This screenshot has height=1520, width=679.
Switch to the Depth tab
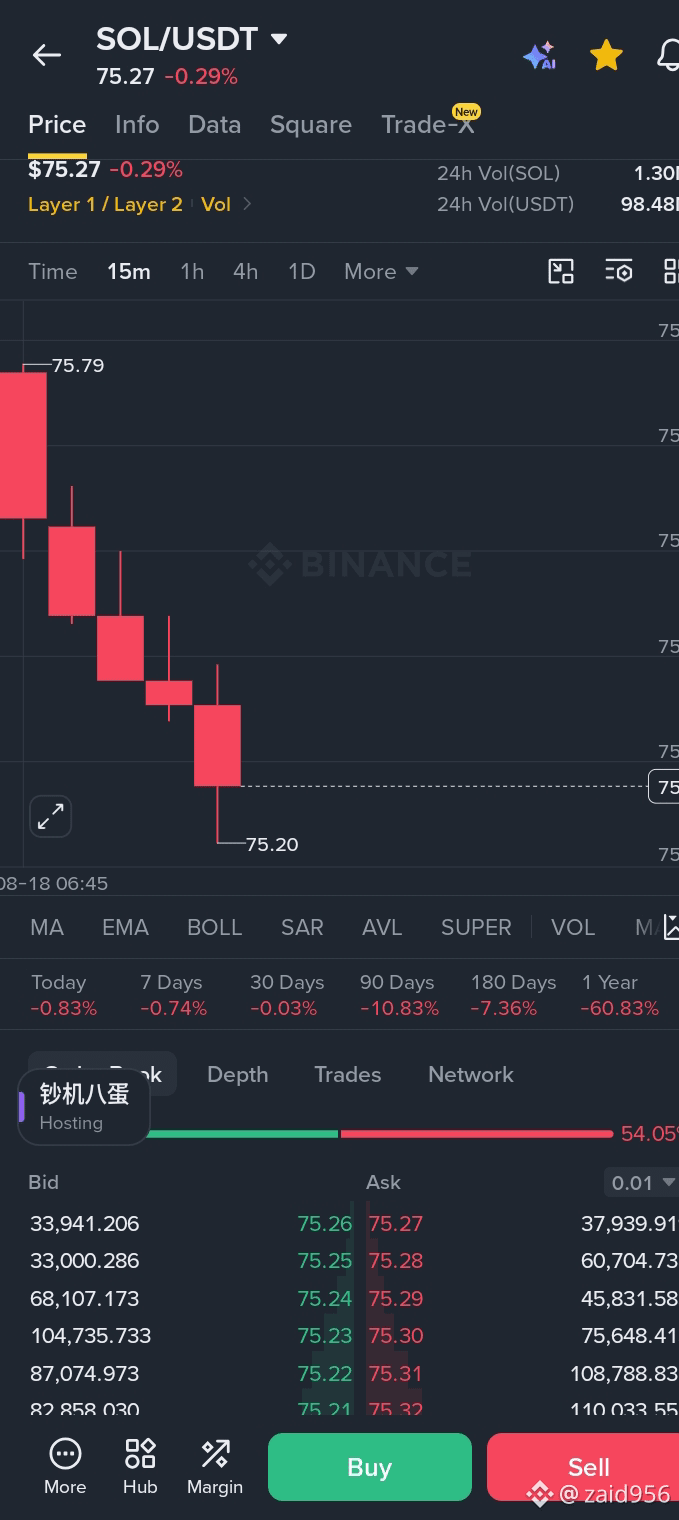237,1074
